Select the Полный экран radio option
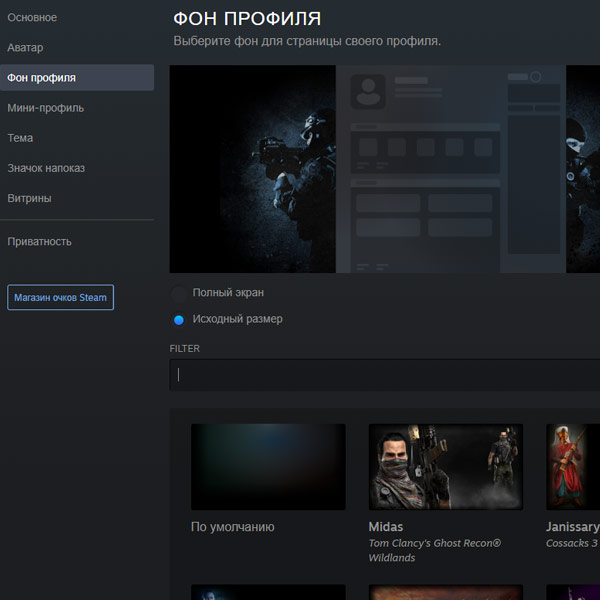 coord(179,293)
